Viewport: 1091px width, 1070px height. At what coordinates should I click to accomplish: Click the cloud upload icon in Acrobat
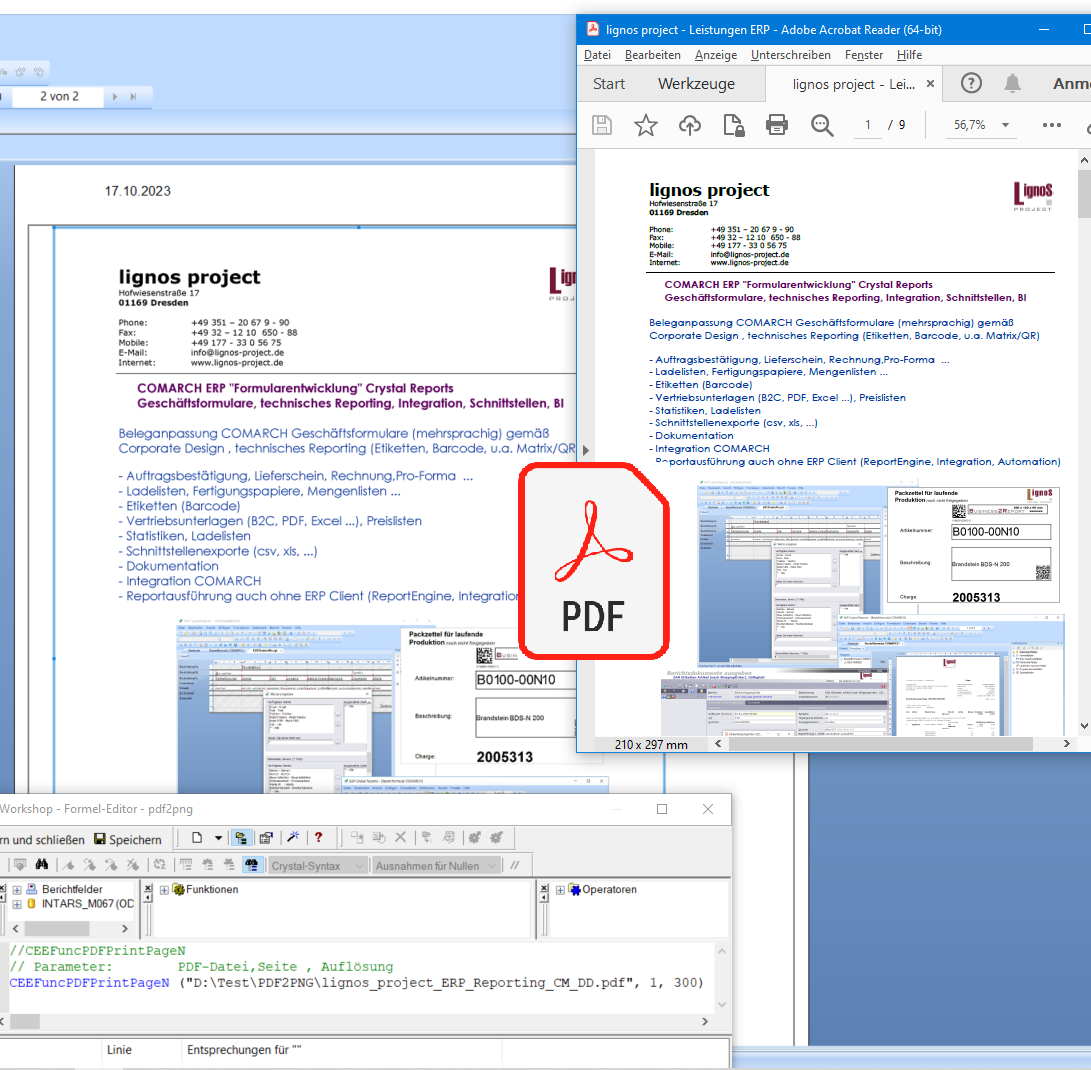pyautogui.click(x=690, y=125)
